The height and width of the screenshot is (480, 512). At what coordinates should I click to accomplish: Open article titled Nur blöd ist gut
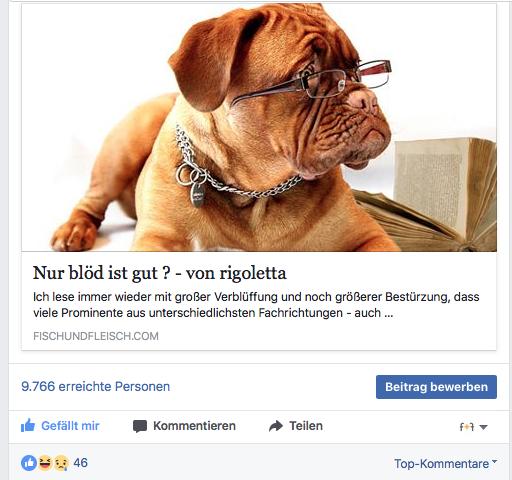pos(159,273)
